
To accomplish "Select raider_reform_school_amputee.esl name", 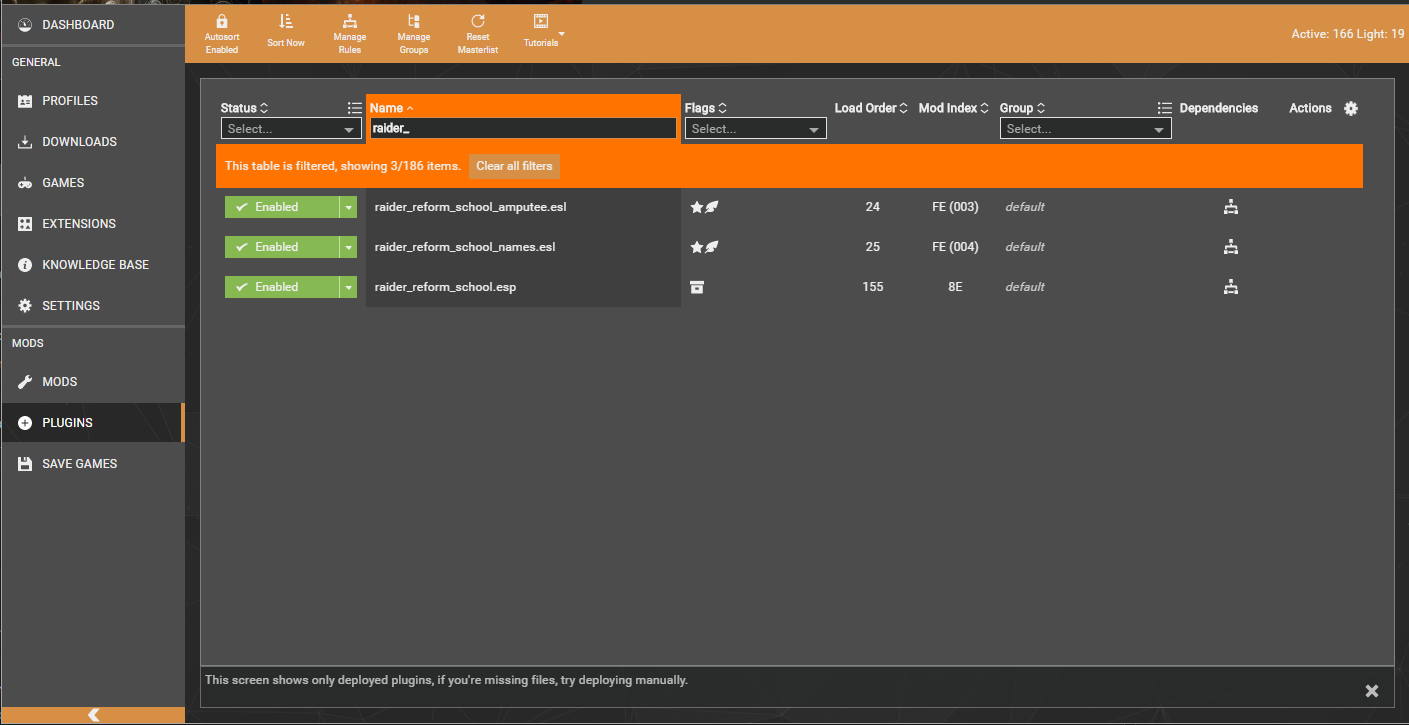I will [x=471, y=207].
